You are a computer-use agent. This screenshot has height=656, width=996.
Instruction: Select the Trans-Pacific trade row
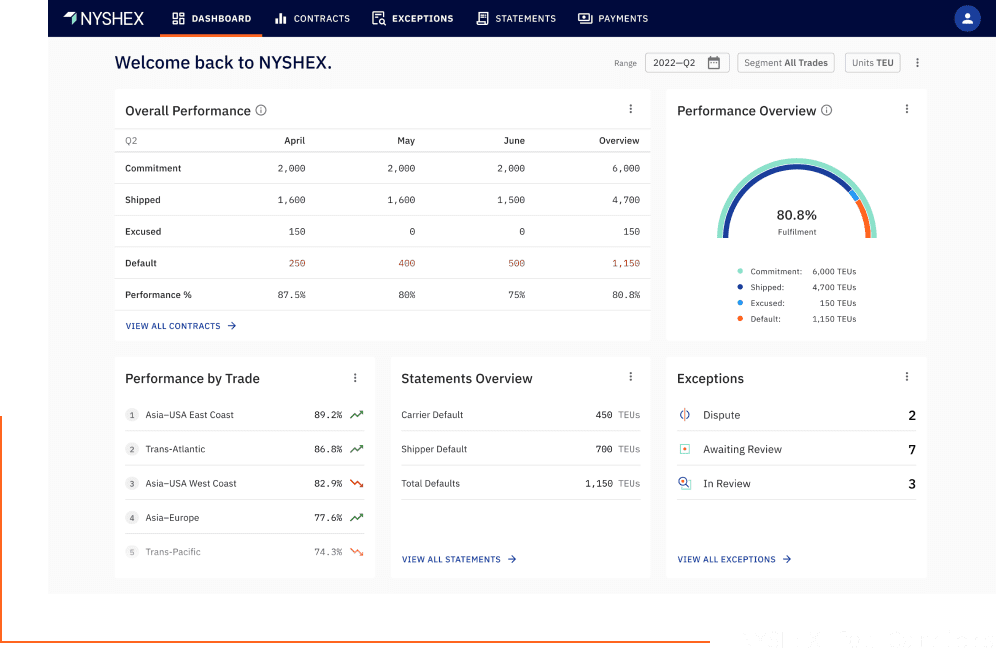245,552
